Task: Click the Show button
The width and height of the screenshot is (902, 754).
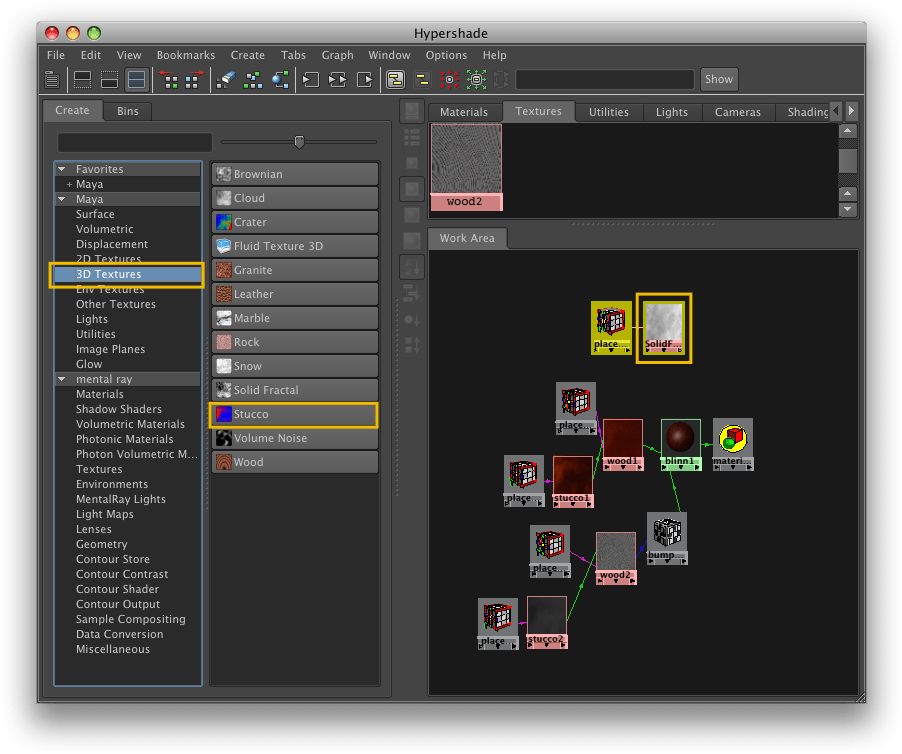Action: (x=718, y=79)
